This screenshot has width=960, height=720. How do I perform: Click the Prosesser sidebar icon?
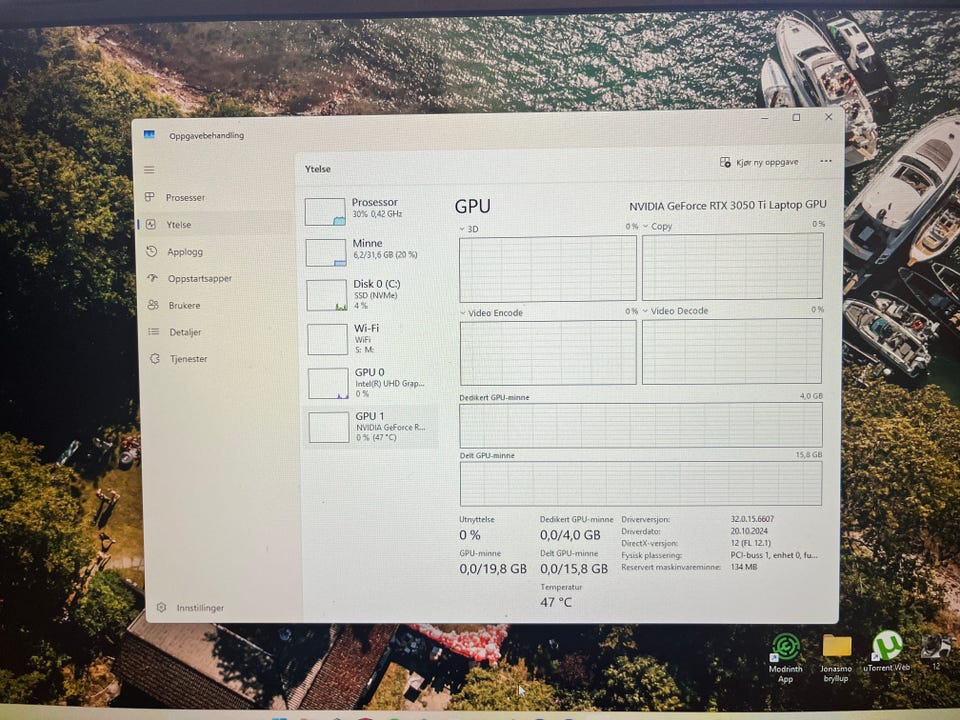click(x=149, y=197)
